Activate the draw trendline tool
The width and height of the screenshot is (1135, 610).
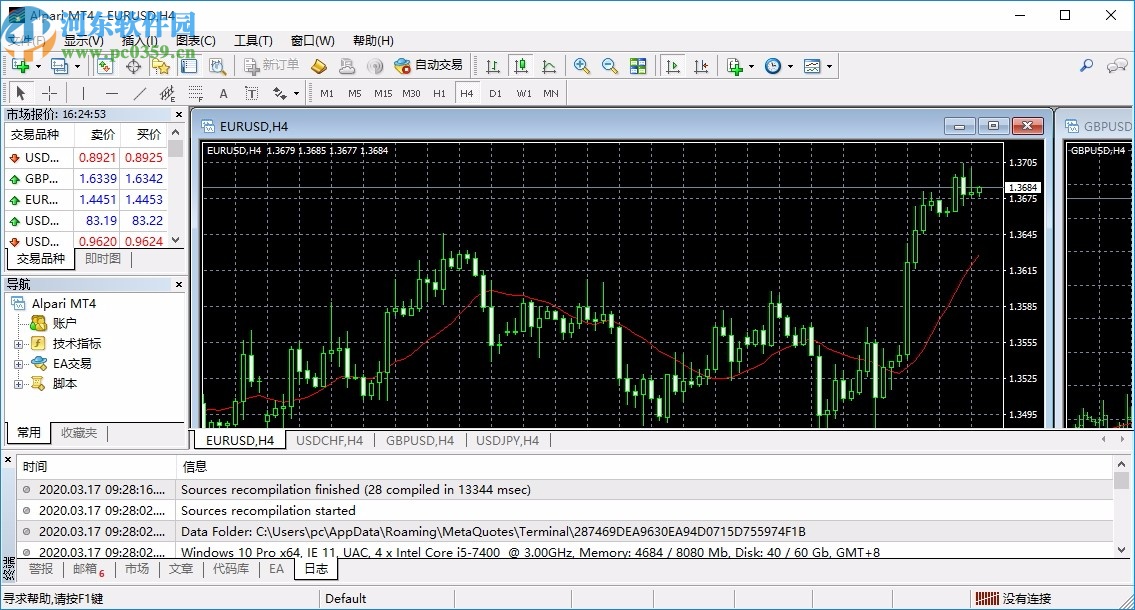tap(140, 93)
